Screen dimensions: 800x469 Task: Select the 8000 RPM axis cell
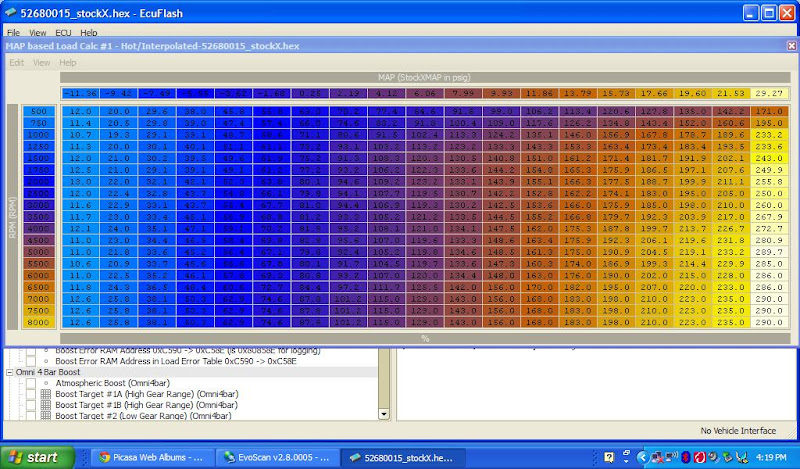click(39, 323)
